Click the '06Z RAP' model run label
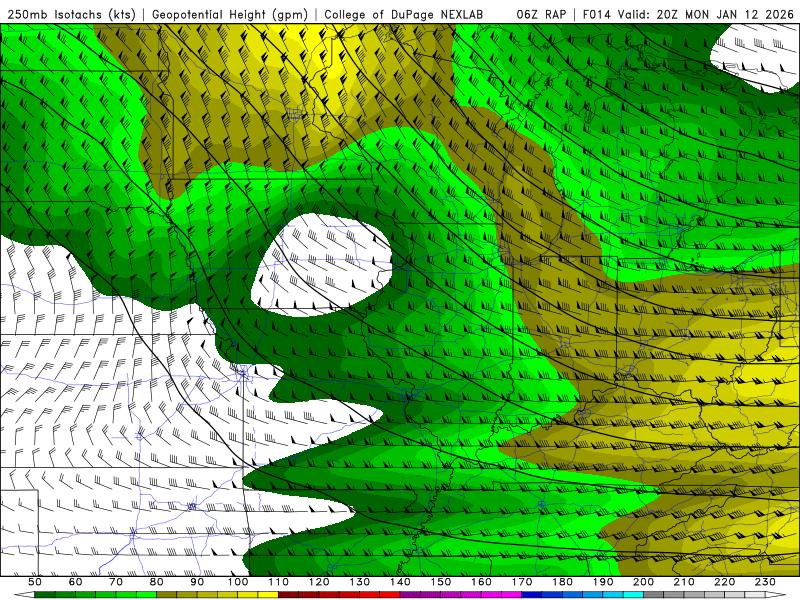Screen dimensions: 800x600 tap(541, 14)
